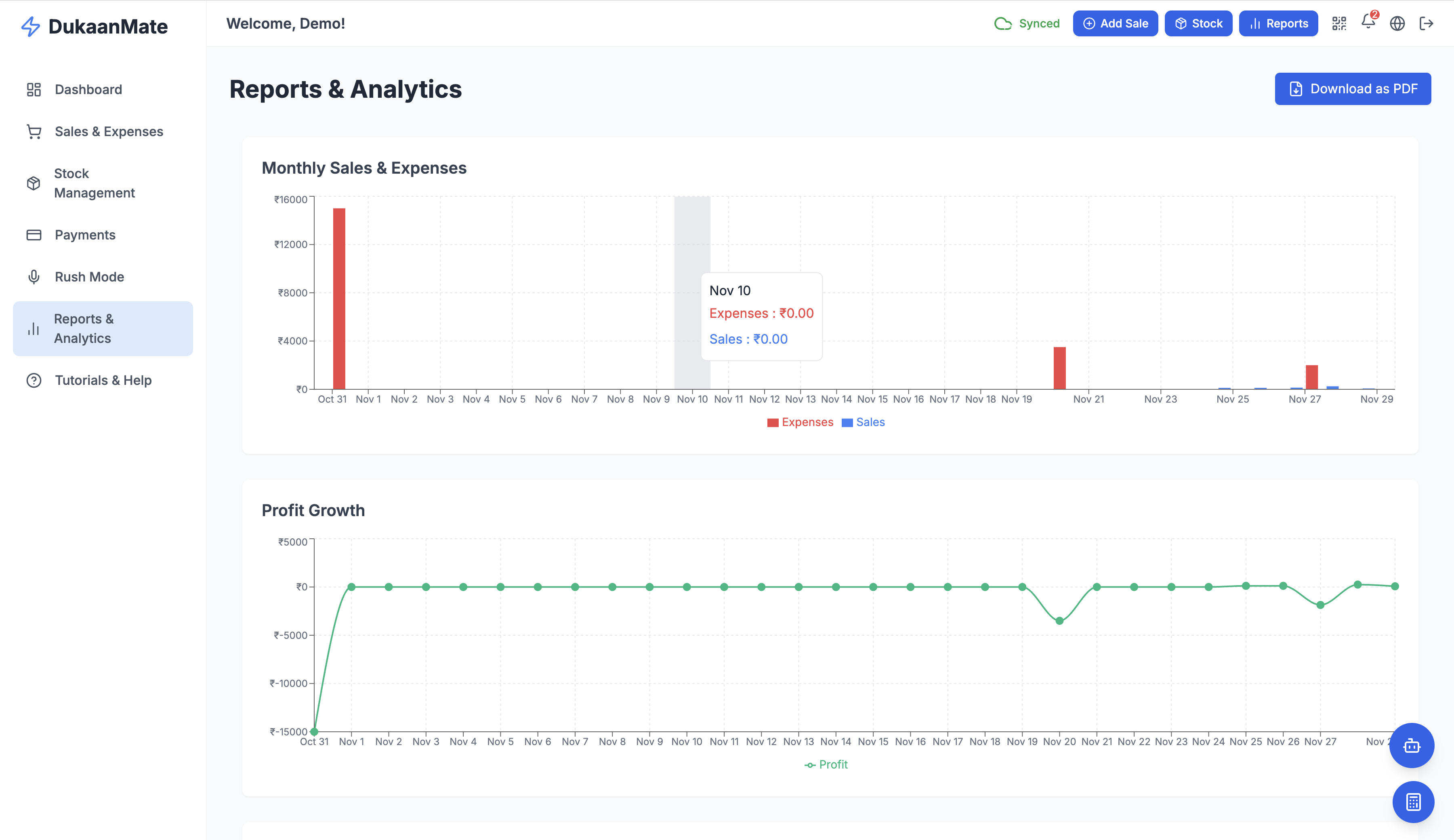The image size is (1454, 840).
Task: Select Rush Mode in sidebar
Action: tap(89, 277)
